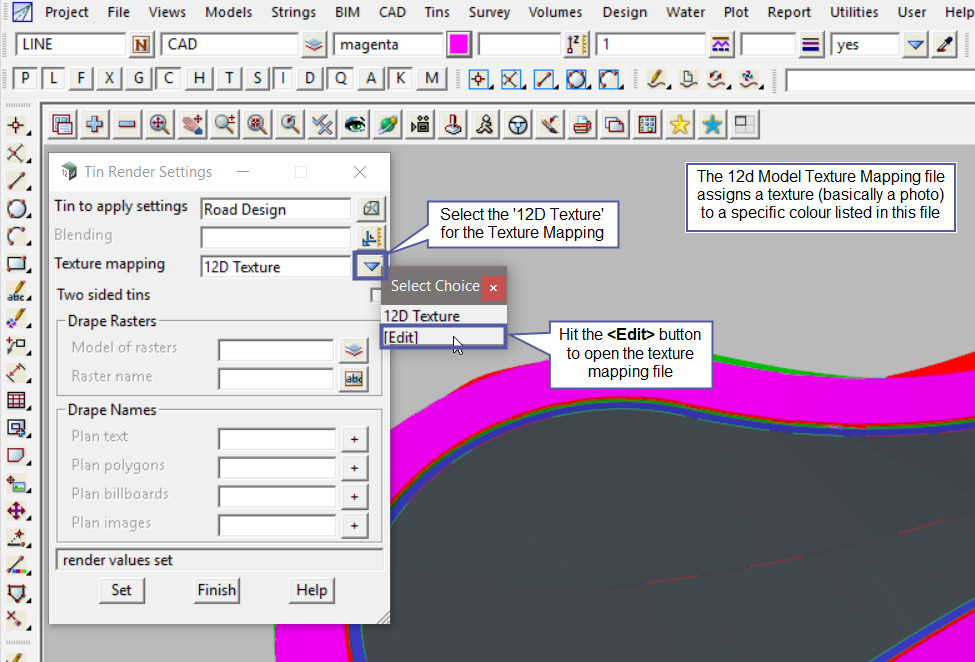Toggle the 'M' snap button
The width and height of the screenshot is (975, 662).
(431, 79)
